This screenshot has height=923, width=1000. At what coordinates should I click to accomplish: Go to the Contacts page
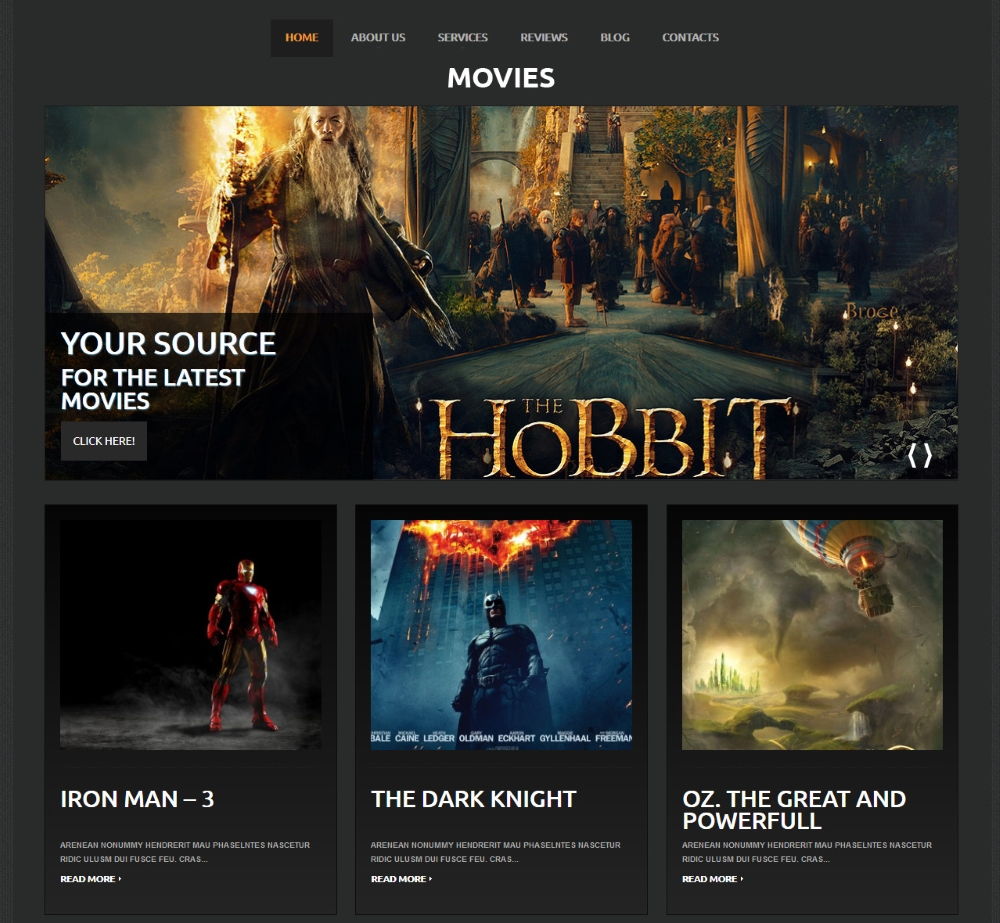pyautogui.click(x=691, y=38)
